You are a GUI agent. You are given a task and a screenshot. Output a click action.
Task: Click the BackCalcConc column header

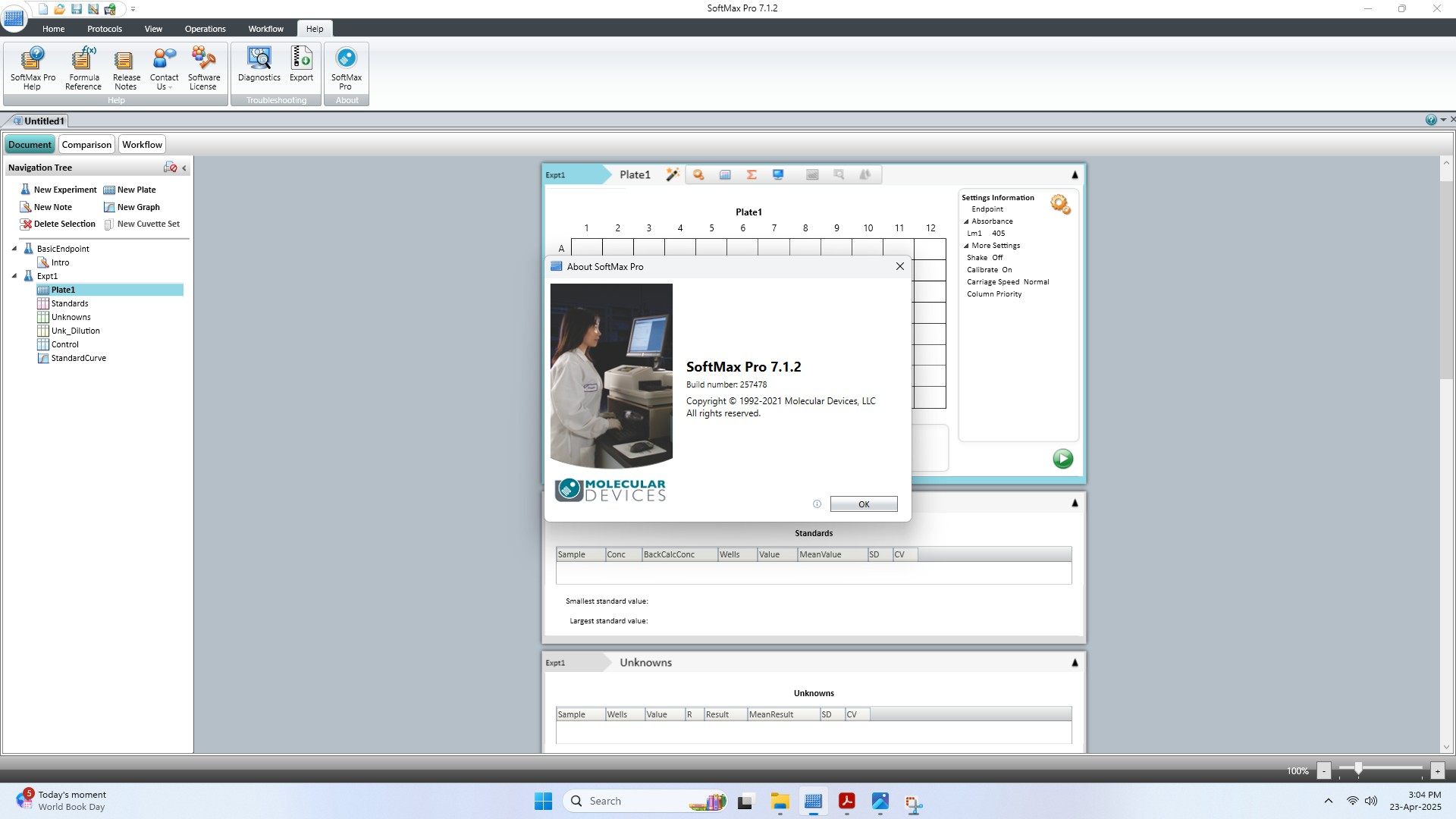[679, 554]
